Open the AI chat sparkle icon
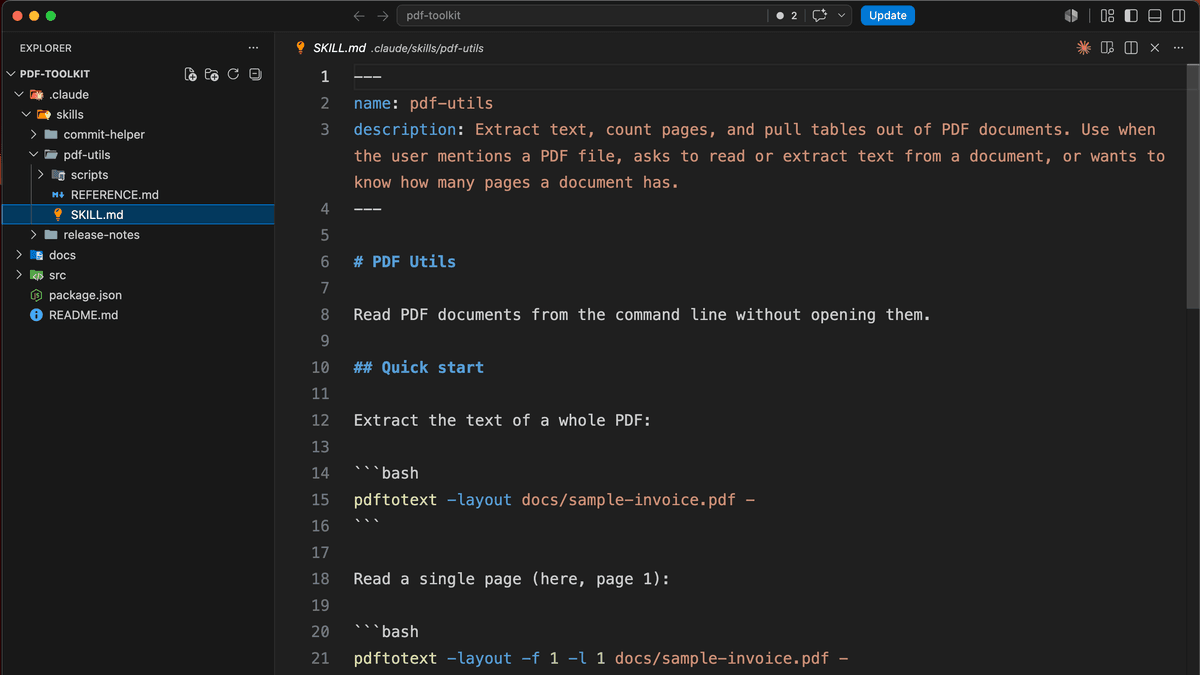 820,15
